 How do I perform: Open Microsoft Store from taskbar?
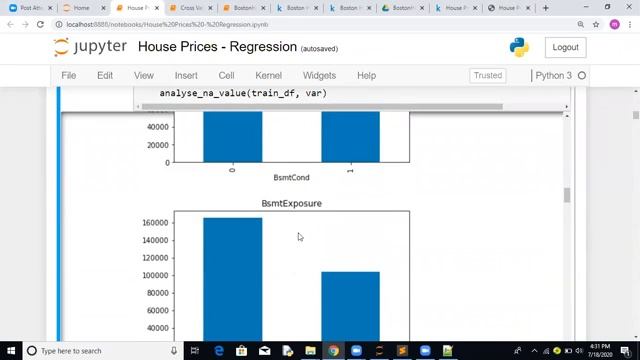(241, 351)
